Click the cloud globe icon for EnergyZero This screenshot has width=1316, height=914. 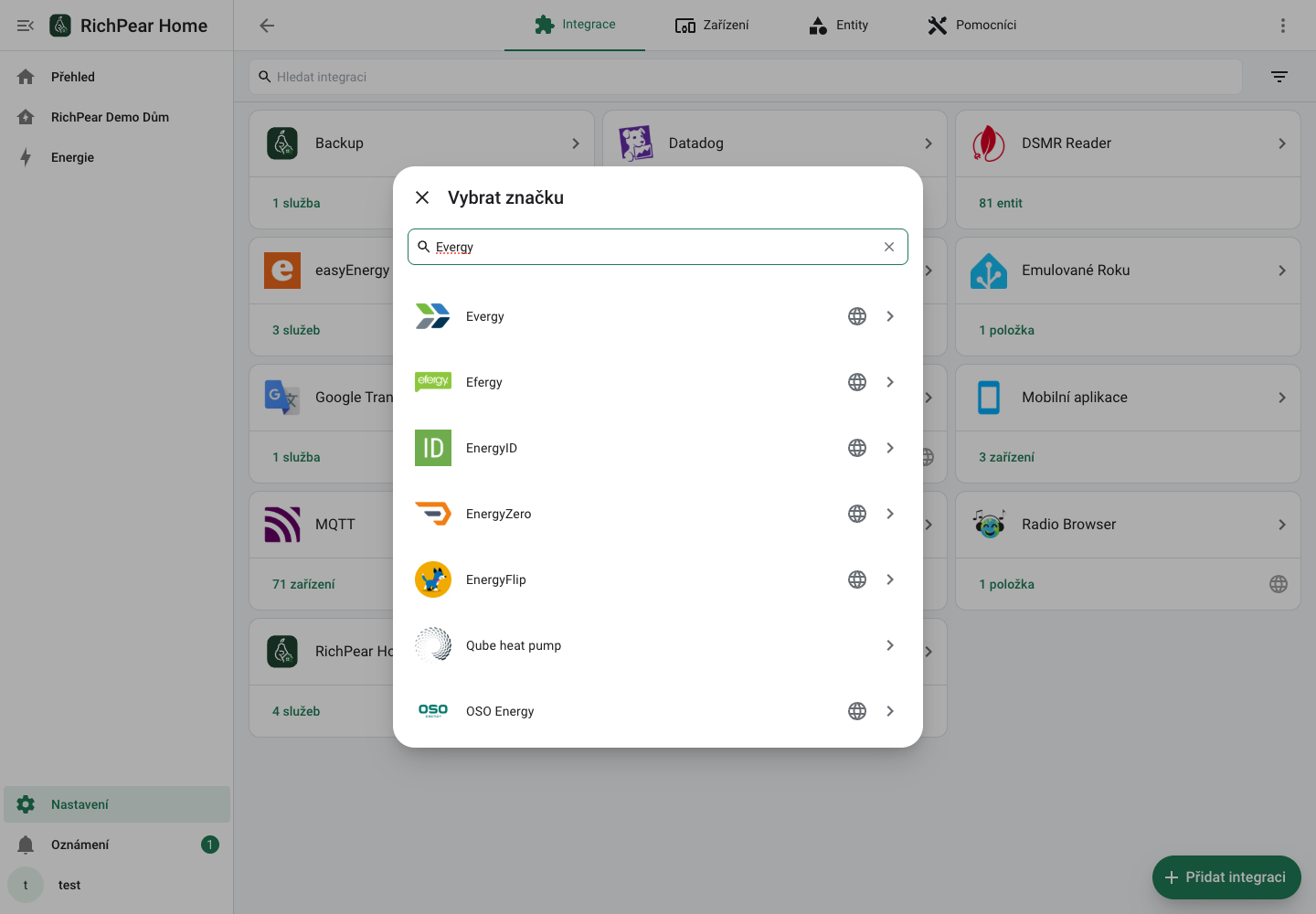coord(857,514)
